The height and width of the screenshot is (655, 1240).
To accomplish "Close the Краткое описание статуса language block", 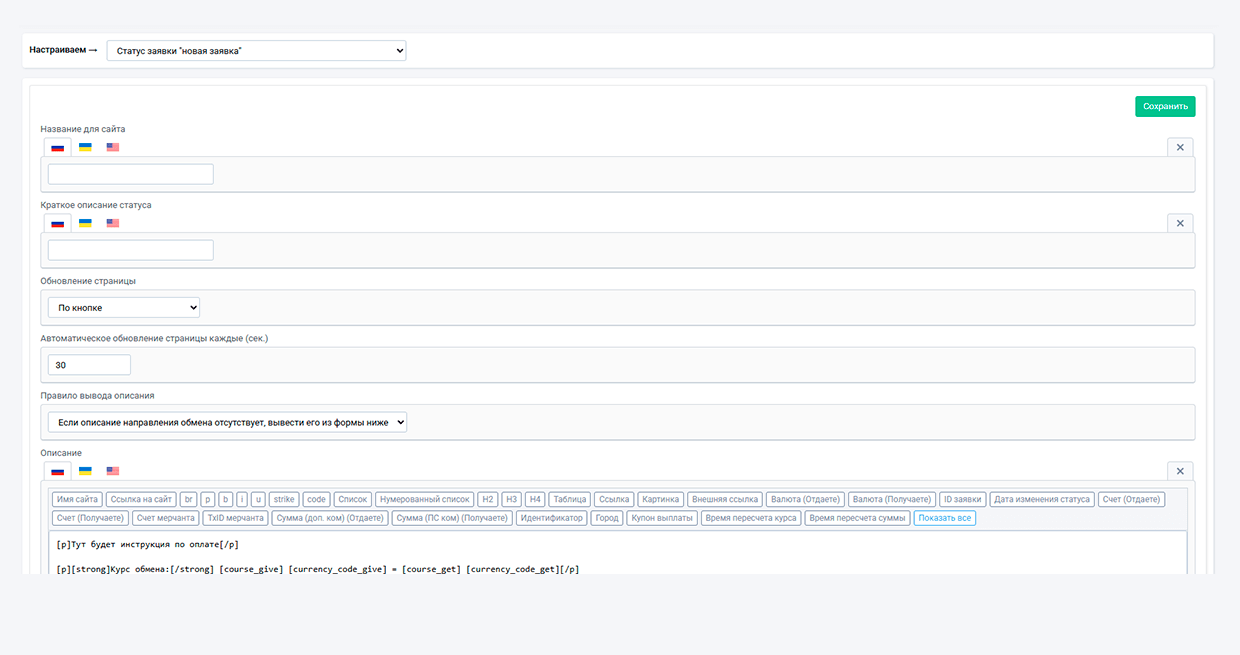I will pyautogui.click(x=1180, y=223).
